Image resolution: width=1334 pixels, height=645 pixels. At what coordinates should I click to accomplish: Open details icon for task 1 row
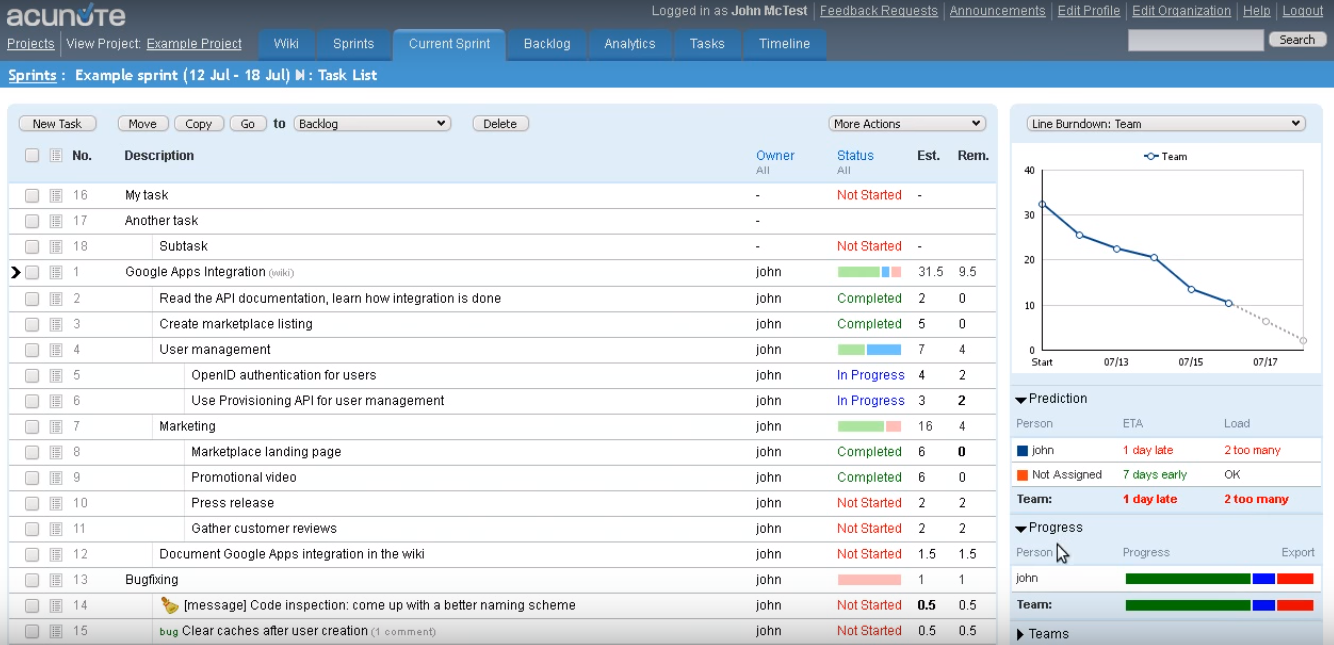(x=56, y=272)
